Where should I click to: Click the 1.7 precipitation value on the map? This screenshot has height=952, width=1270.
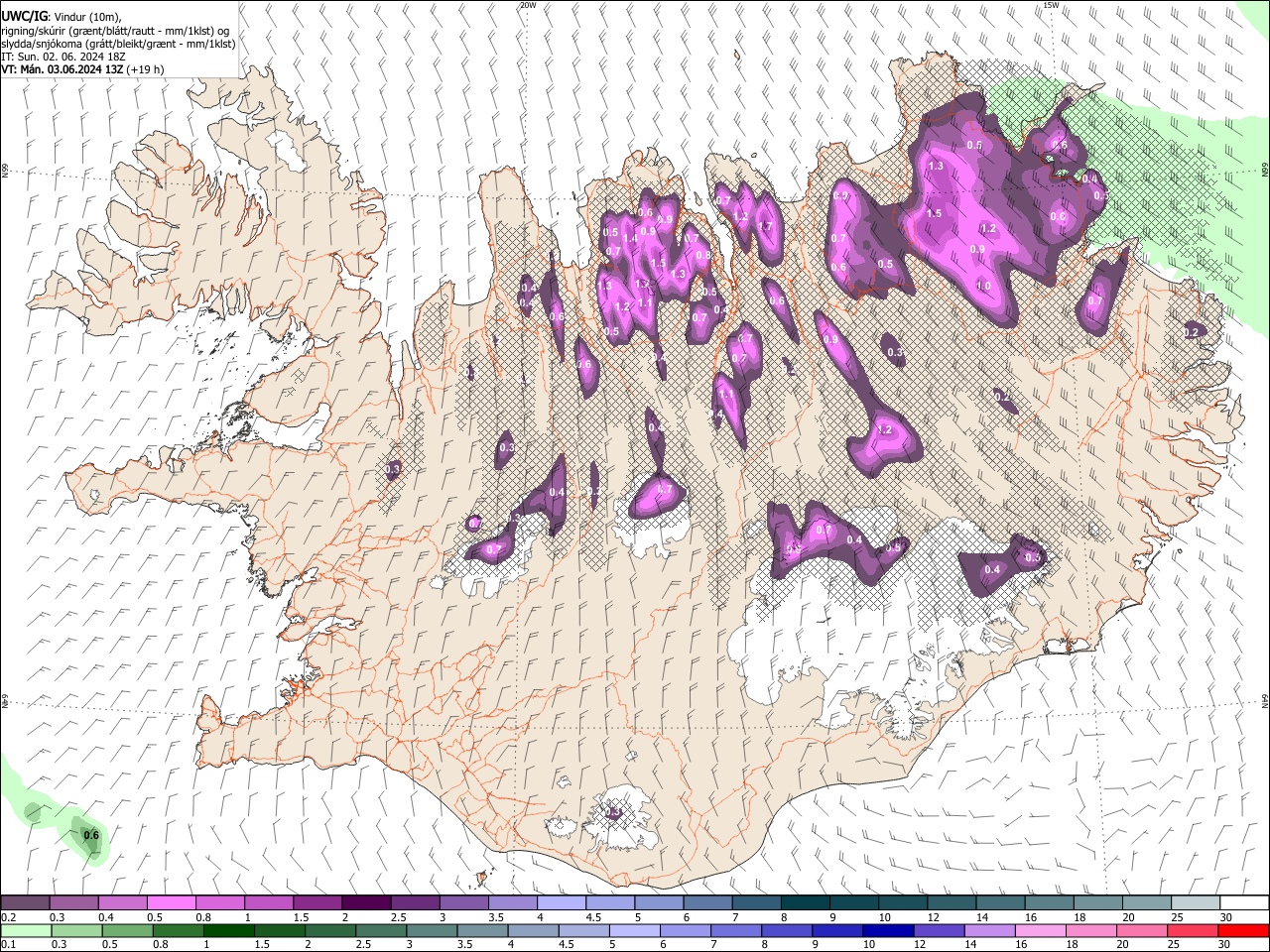[x=765, y=226]
